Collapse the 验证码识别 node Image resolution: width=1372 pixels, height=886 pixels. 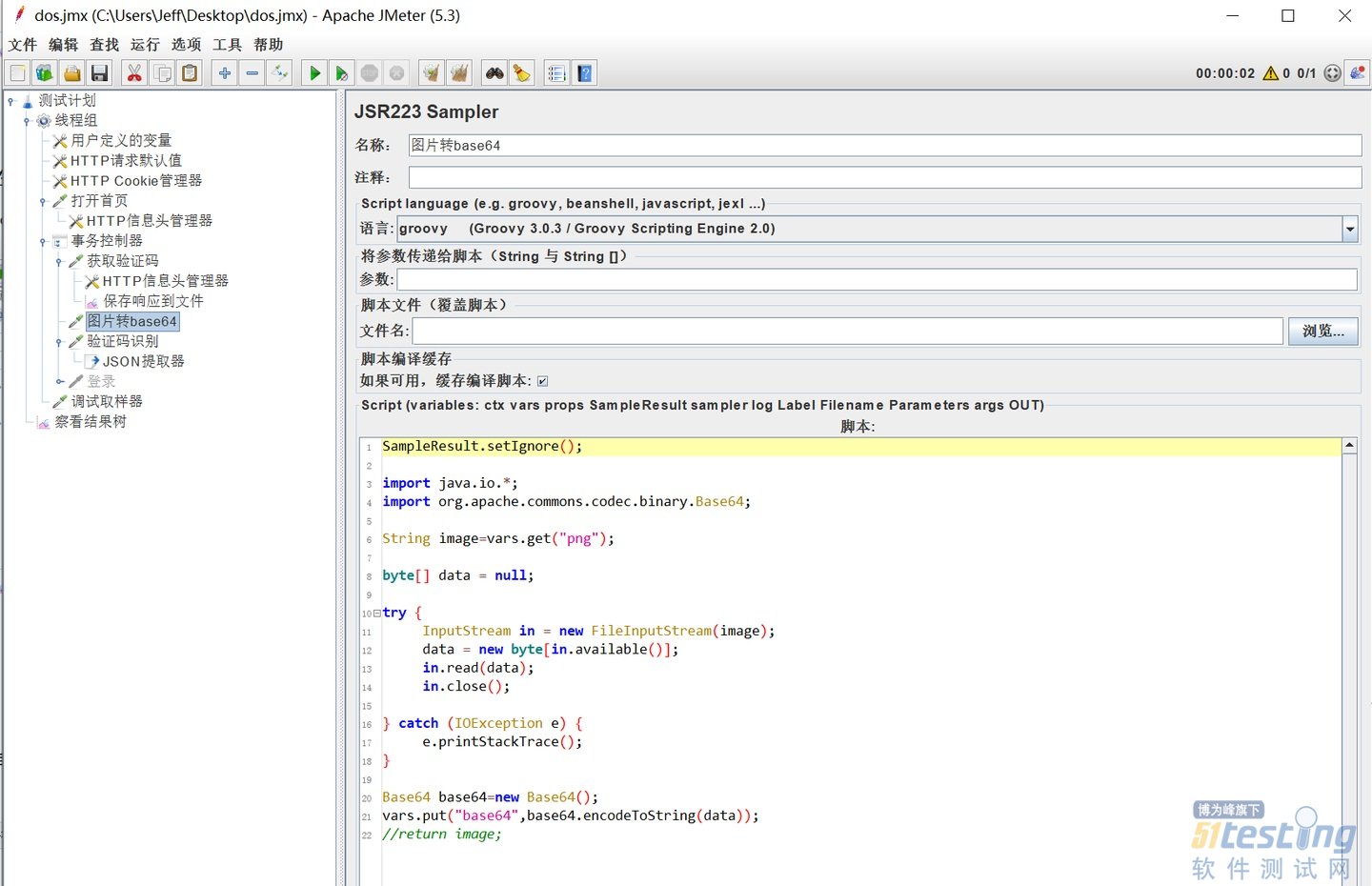(x=59, y=341)
